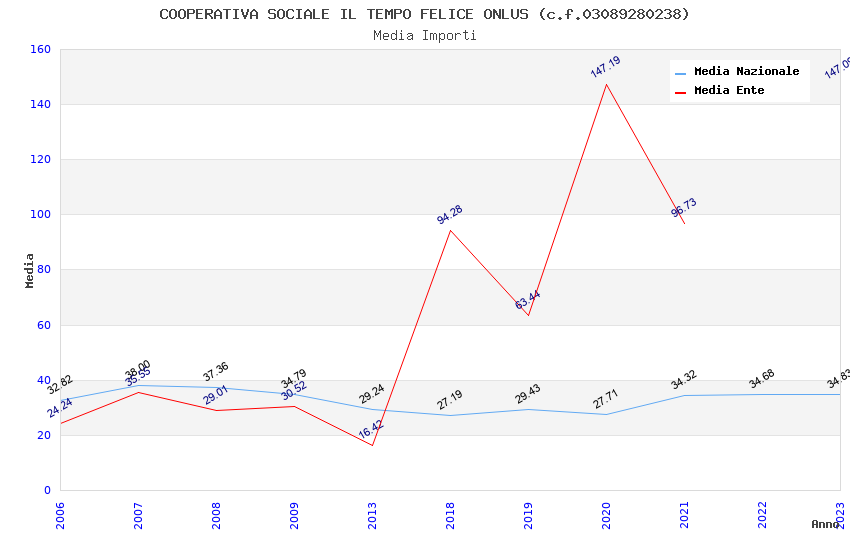The image size is (850, 550).
Task: Click the 27.19 national label at 2018
Action: (450, 400)
